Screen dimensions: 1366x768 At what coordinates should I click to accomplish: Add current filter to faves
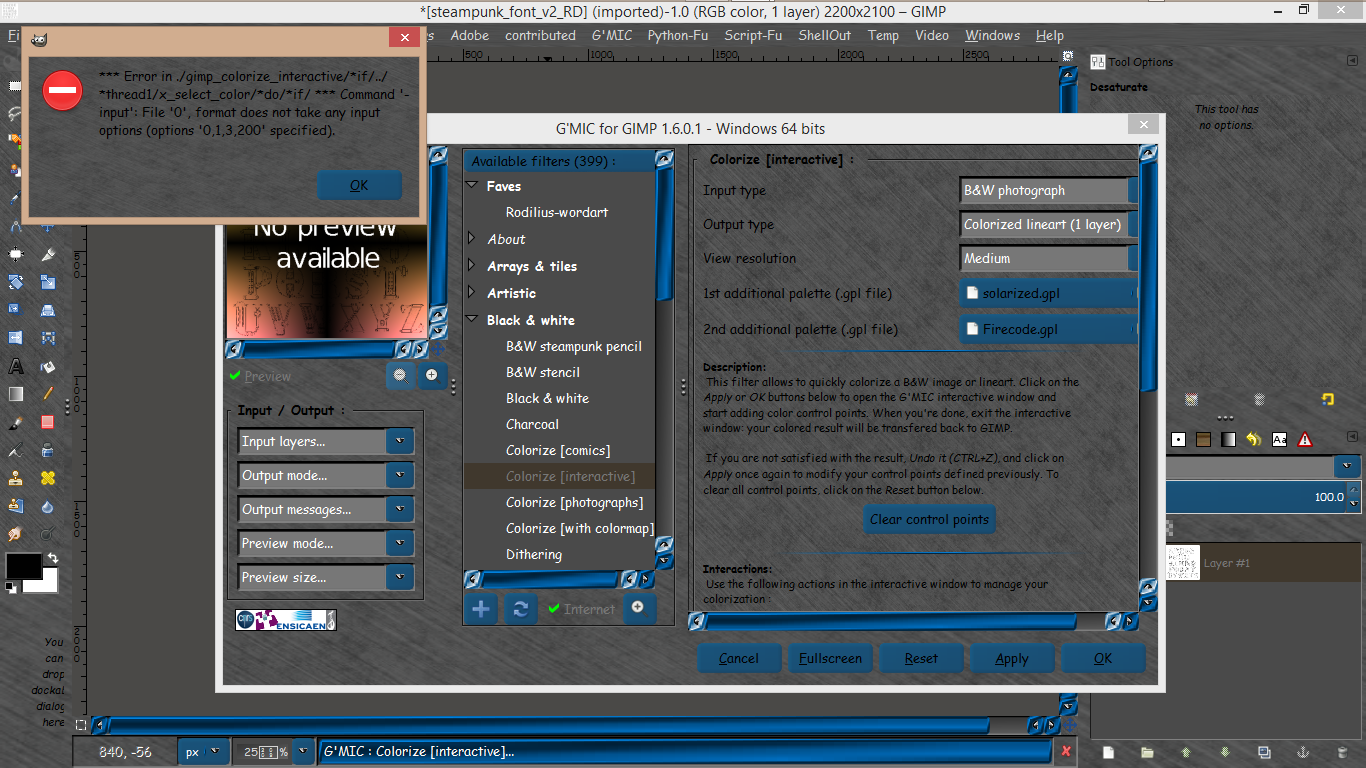click(x=481, y=608)
